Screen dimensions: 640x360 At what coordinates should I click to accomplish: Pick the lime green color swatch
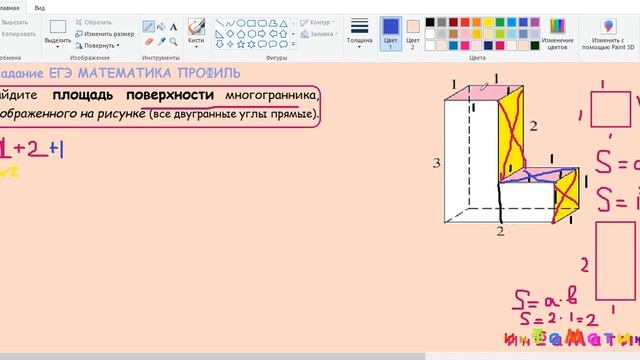point(500,34)
